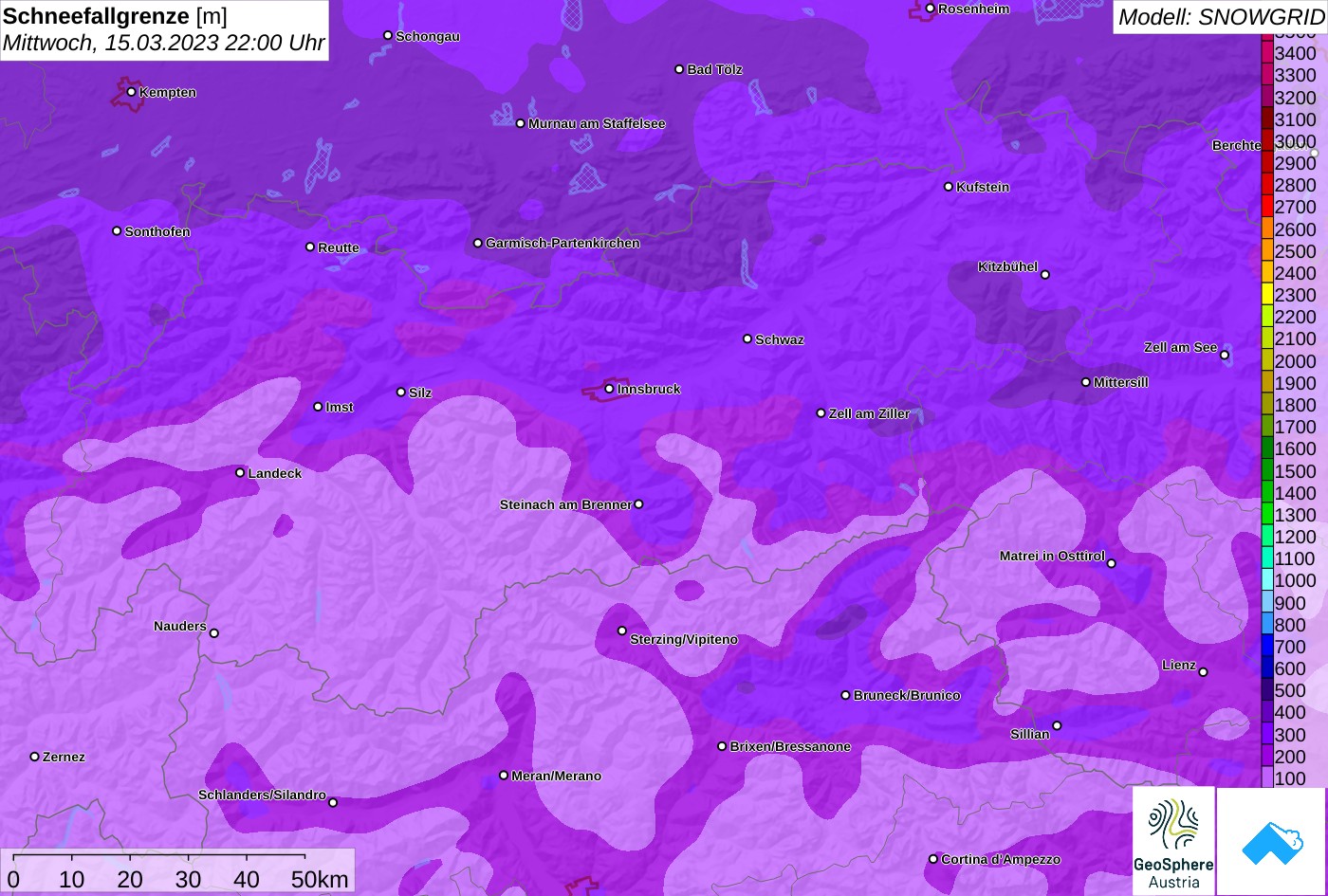
Task: Click the Zell am Ziller label
Action: 869,413
